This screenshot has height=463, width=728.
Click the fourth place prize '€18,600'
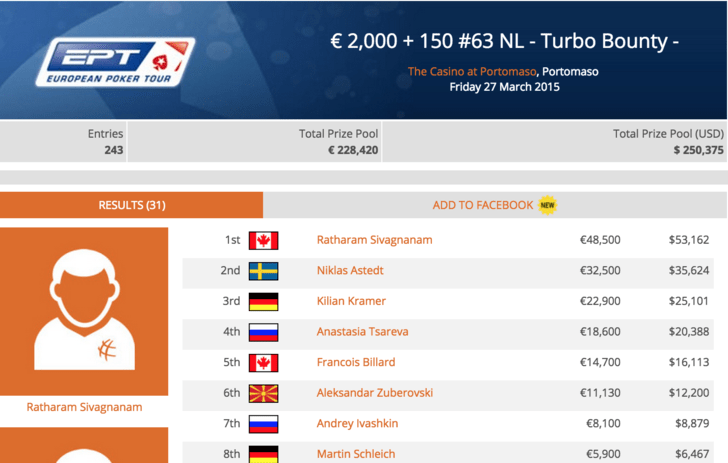tap(600, 332)
